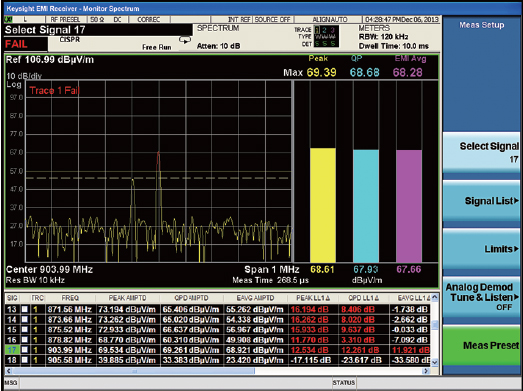Click the RBW: 120 kHz meter readout
523x391 pixels.
[x=383, y=37]
